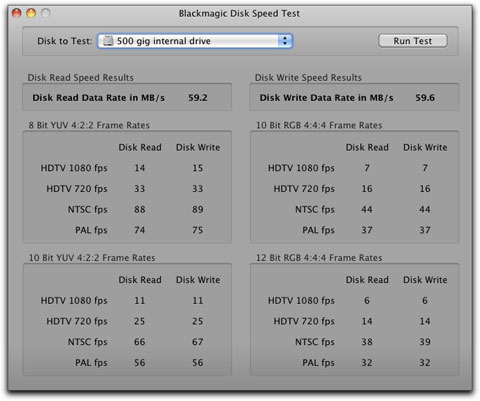Click the Disk to Test label
The image size is (480, 401).
pos(65,41)
